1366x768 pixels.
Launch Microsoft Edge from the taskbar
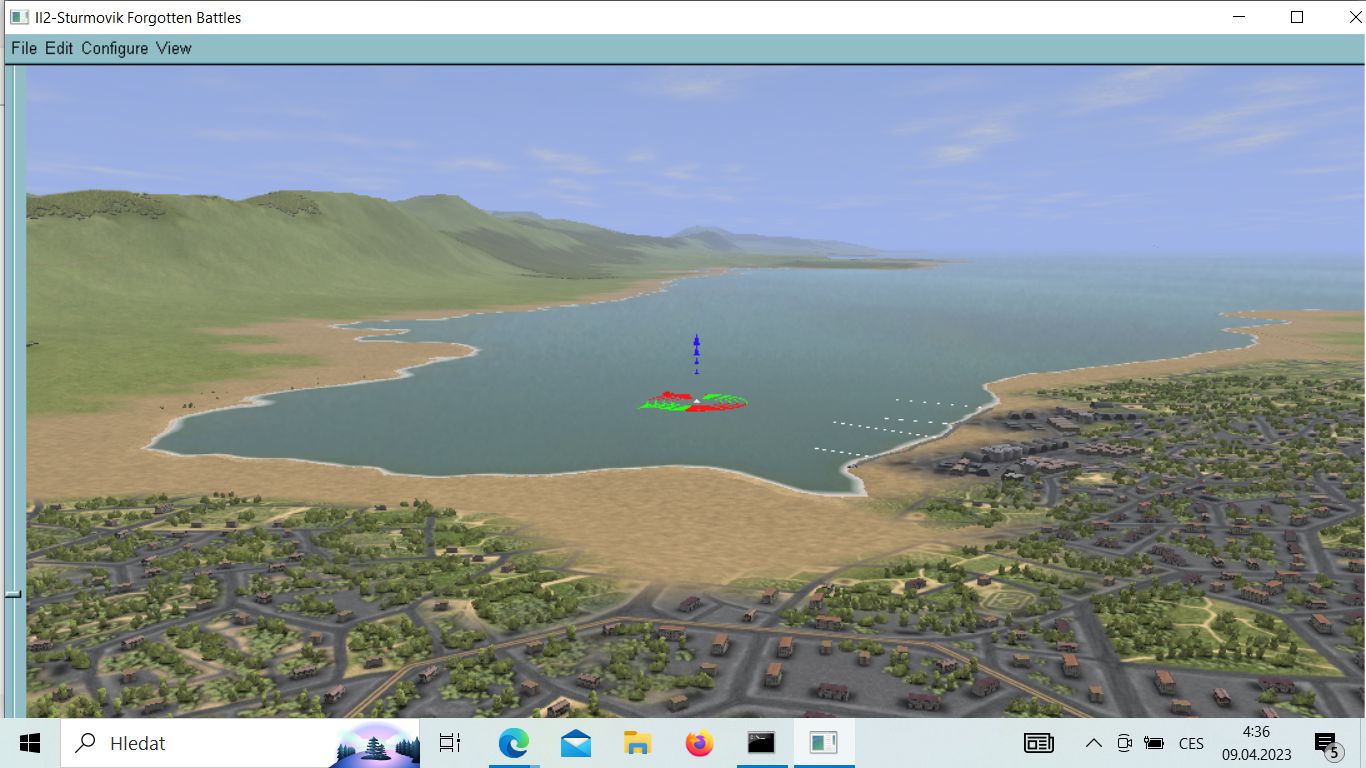tap(513, 743)
